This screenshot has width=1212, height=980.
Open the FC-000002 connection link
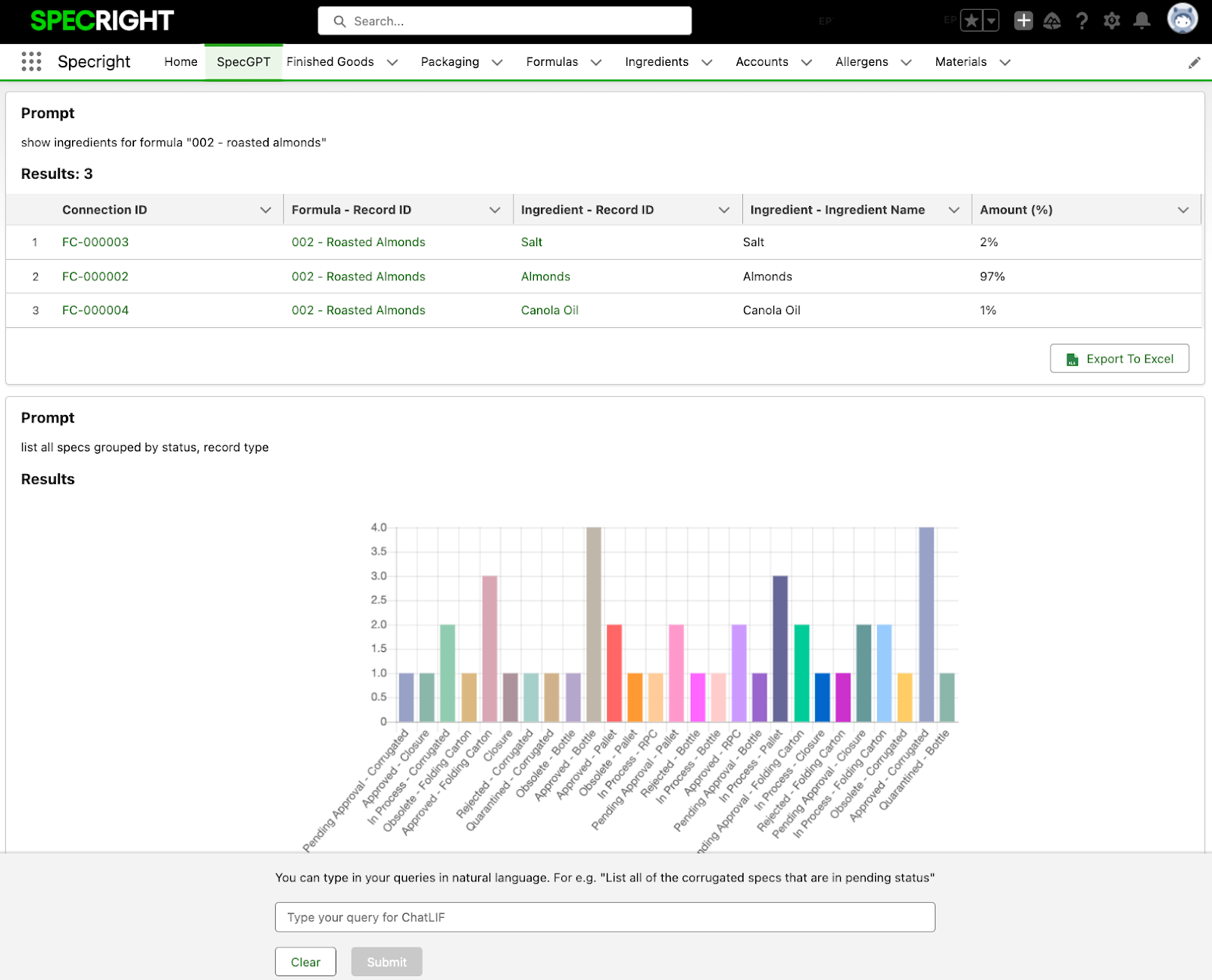(95, 276)
